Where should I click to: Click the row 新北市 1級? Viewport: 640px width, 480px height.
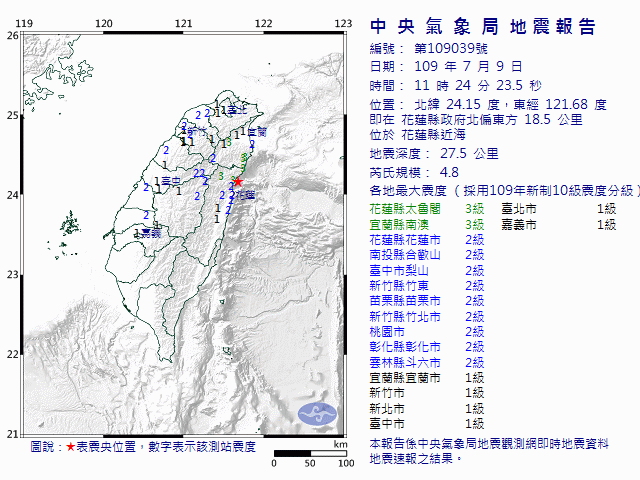pyautogui.click(x=427, y=408)
